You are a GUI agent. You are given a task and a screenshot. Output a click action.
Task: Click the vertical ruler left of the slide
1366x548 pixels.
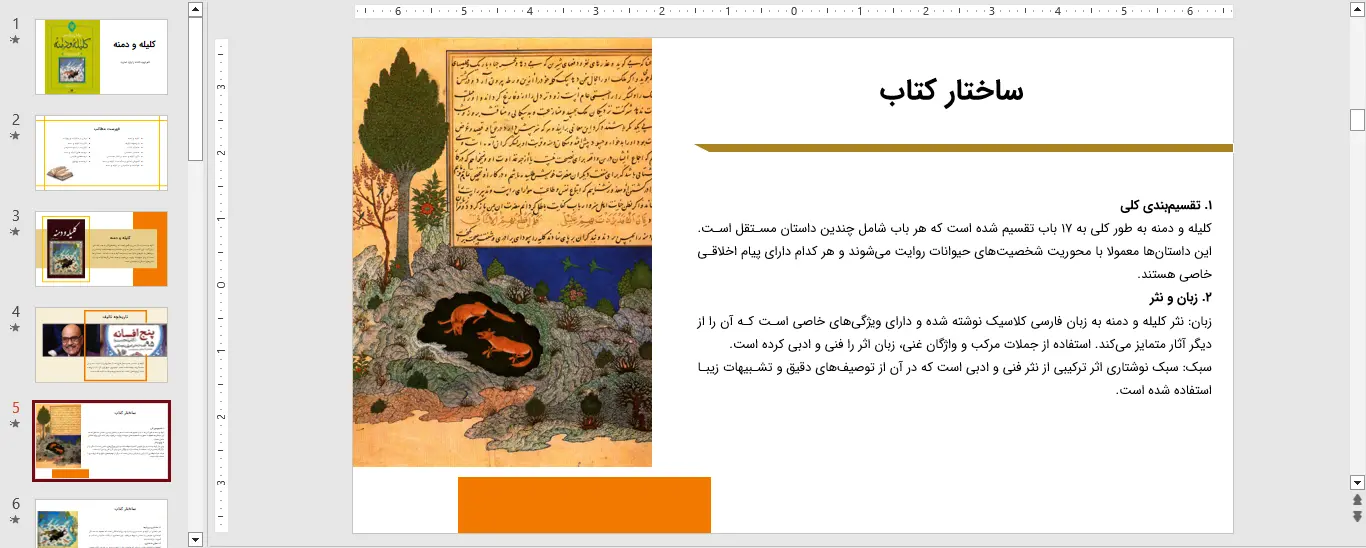222,285
